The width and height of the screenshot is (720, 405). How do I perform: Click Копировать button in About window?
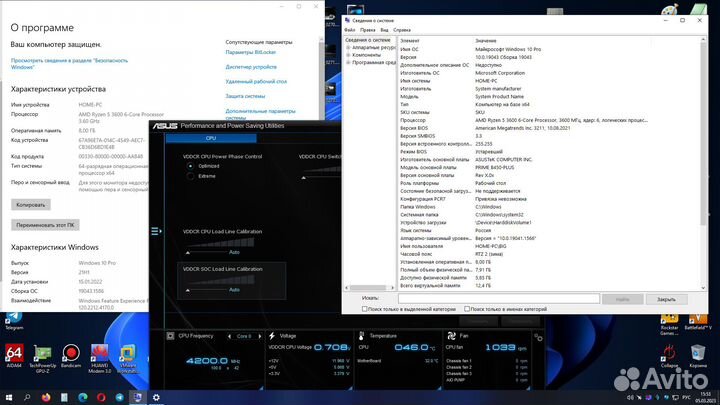(31, 205)
